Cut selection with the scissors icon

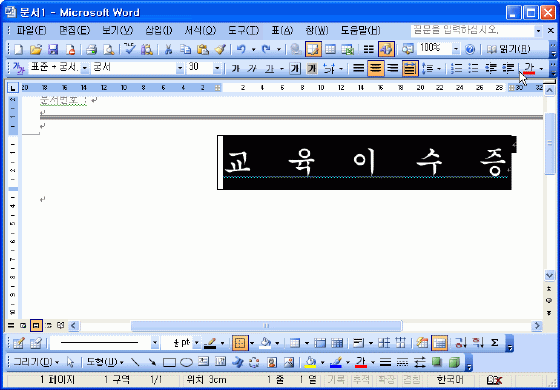tap(168, 49)
